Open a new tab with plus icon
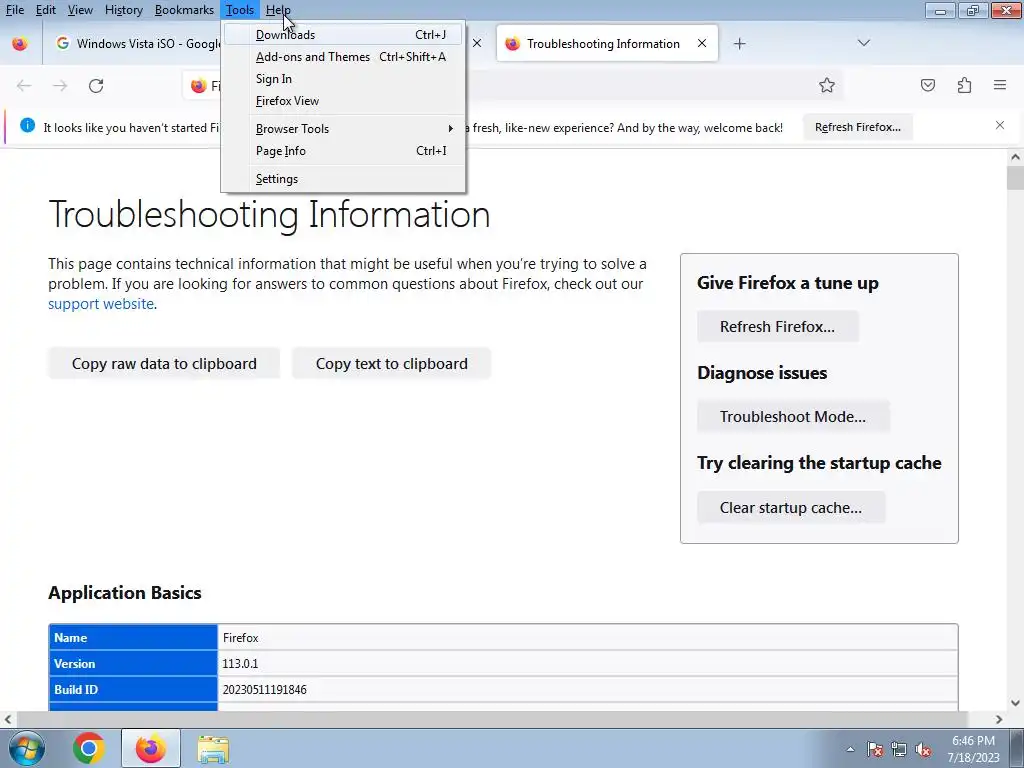 [x=739, y=44]
